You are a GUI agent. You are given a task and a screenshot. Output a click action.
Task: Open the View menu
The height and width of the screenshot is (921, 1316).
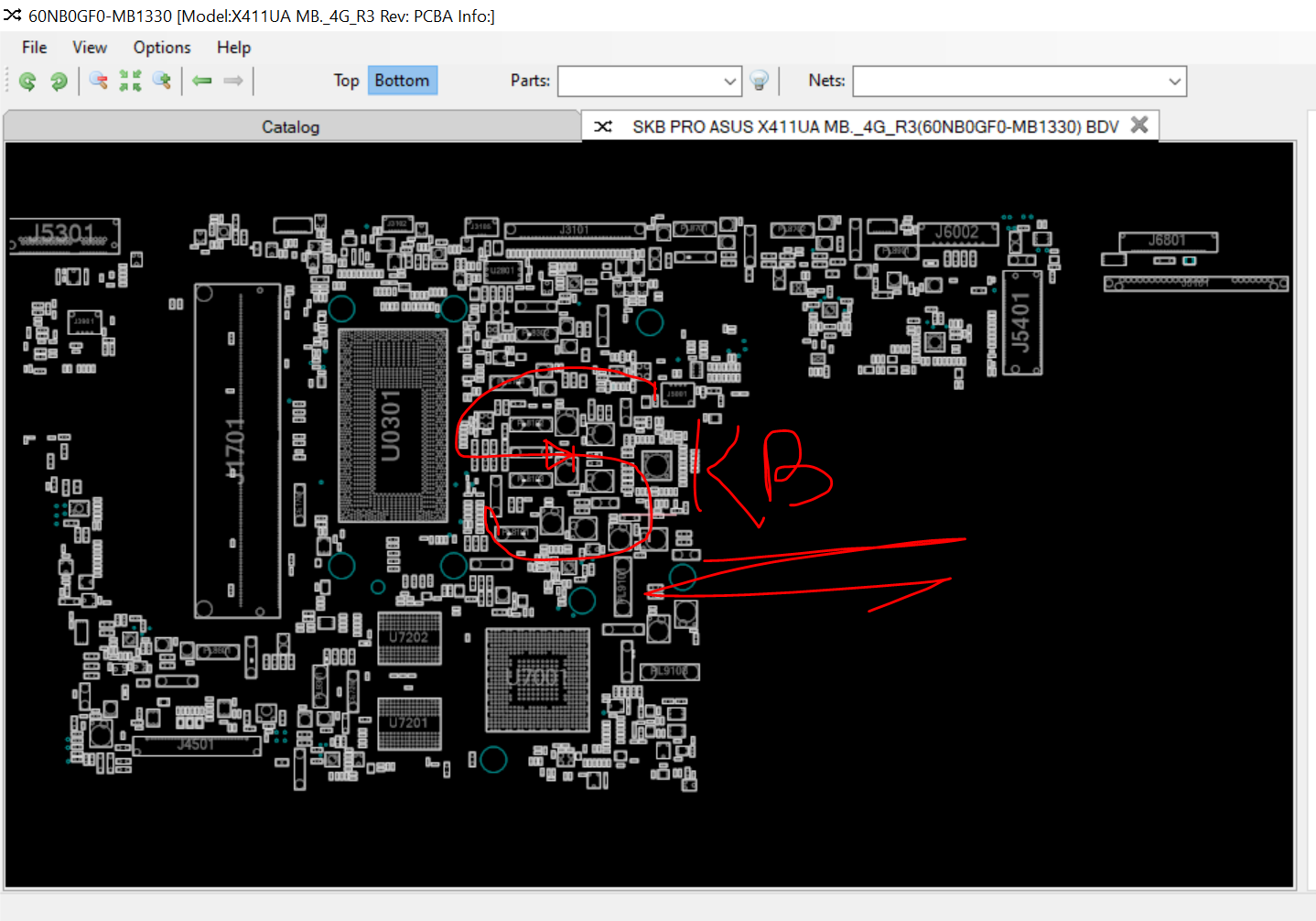click(x=90, y=48)
